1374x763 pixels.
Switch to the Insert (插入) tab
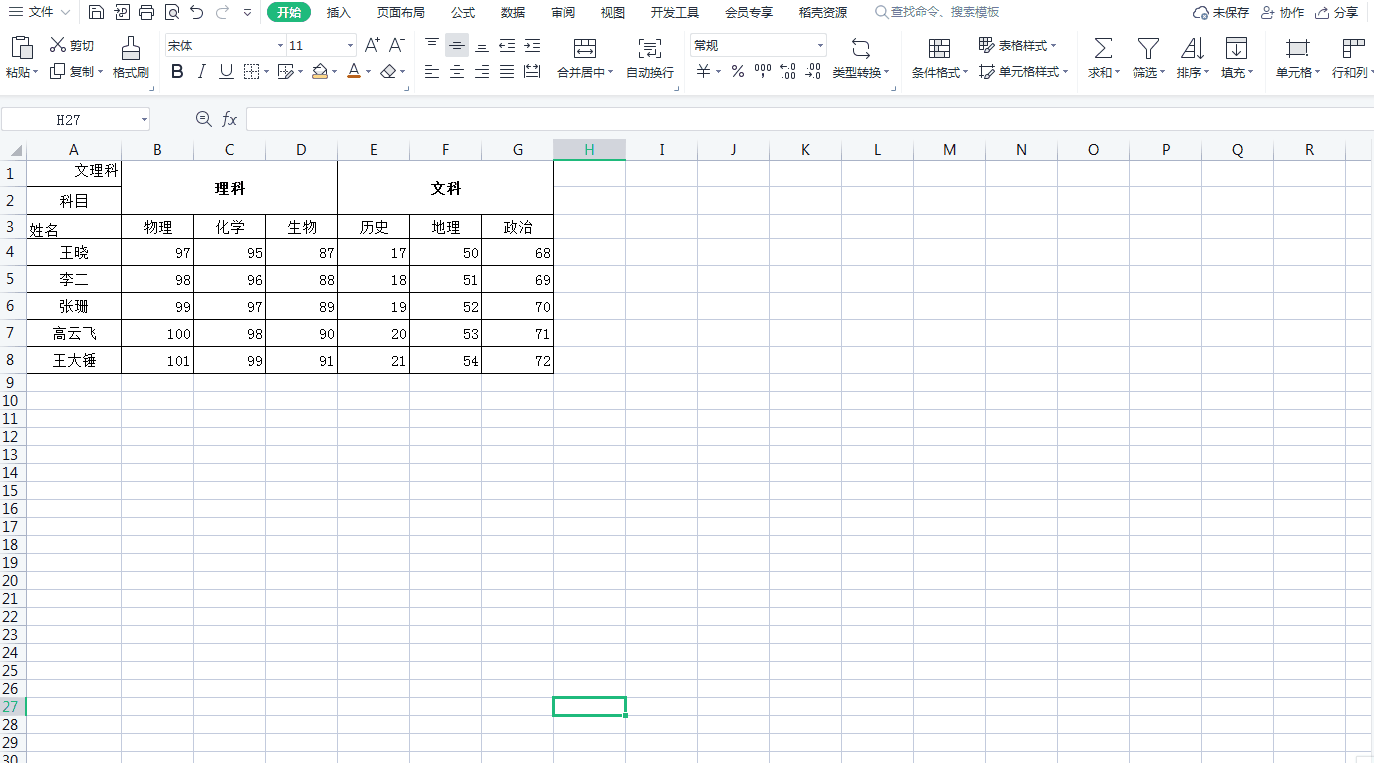(x=339, y=12)
